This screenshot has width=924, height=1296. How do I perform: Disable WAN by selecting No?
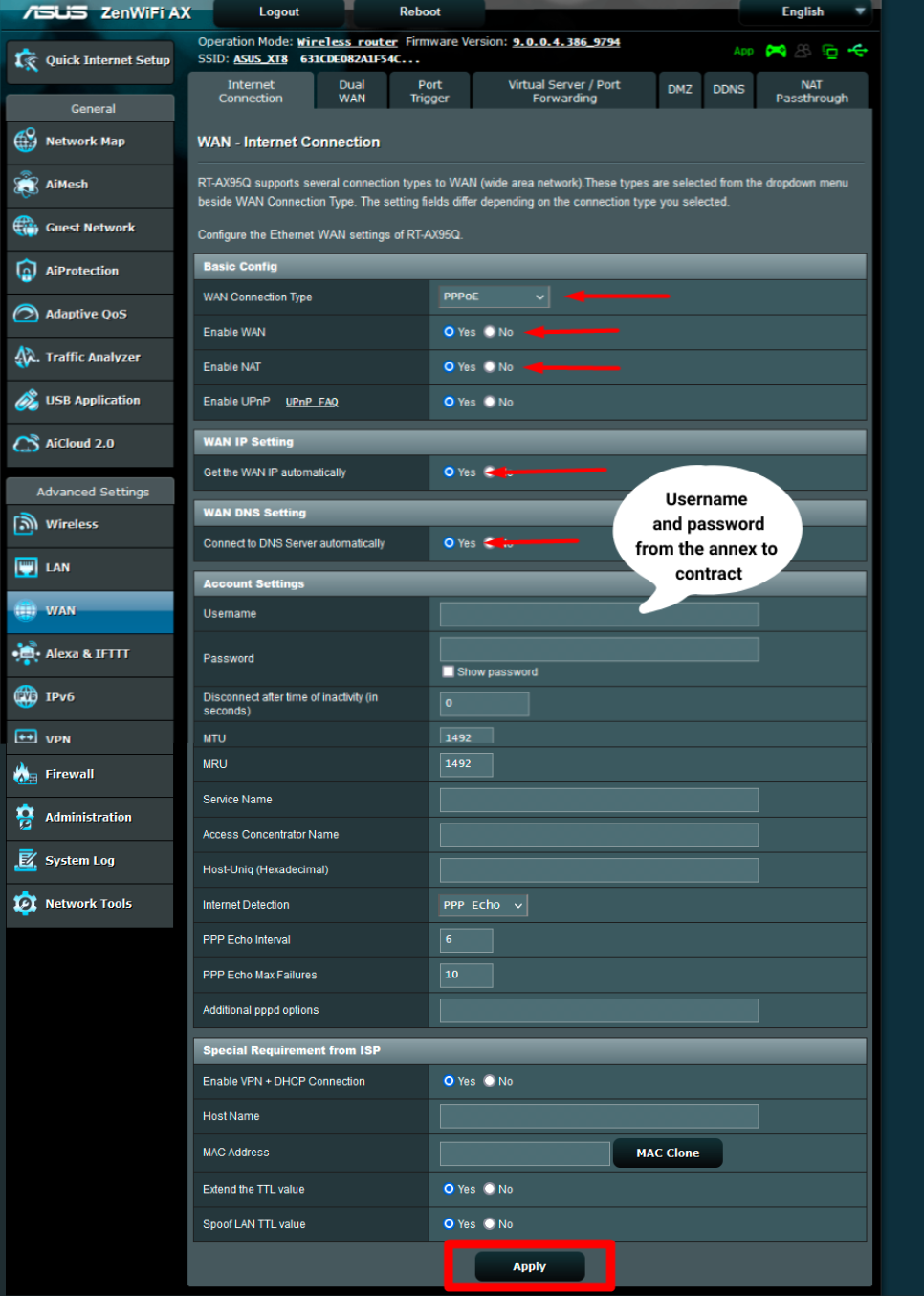pyautogui.click(x=490, y=332)
